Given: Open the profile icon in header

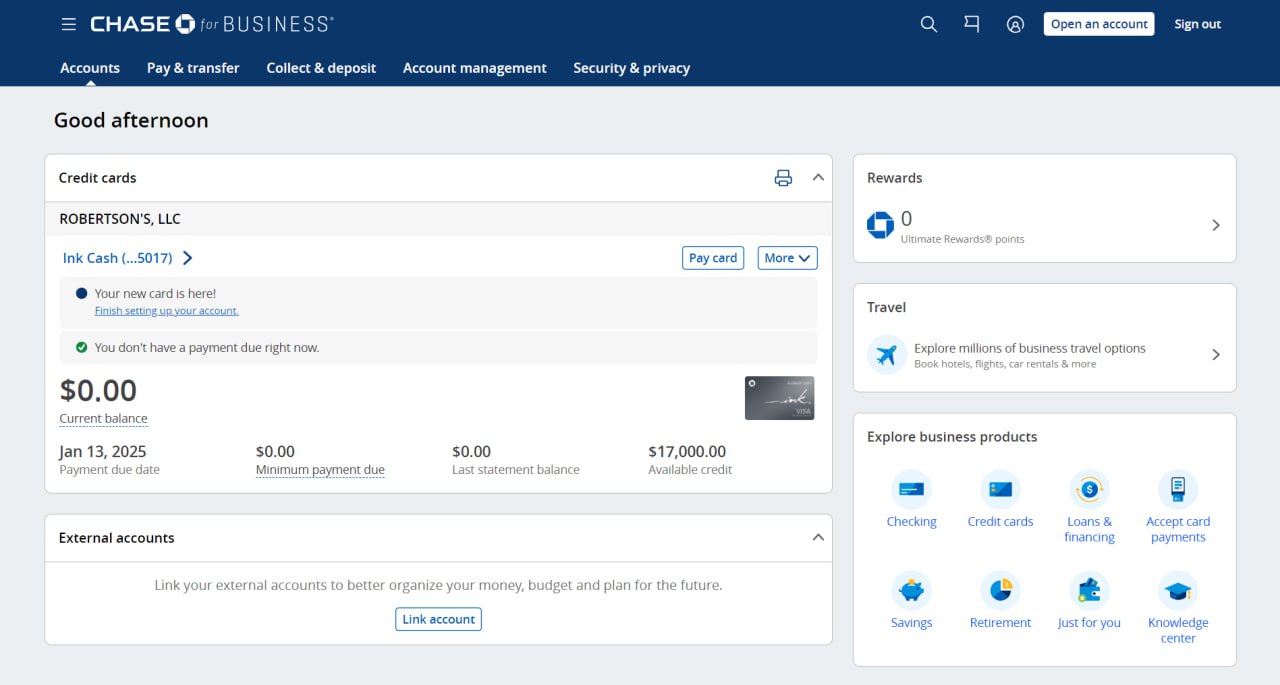Looking at the screenshot, I should [1015, 24].
